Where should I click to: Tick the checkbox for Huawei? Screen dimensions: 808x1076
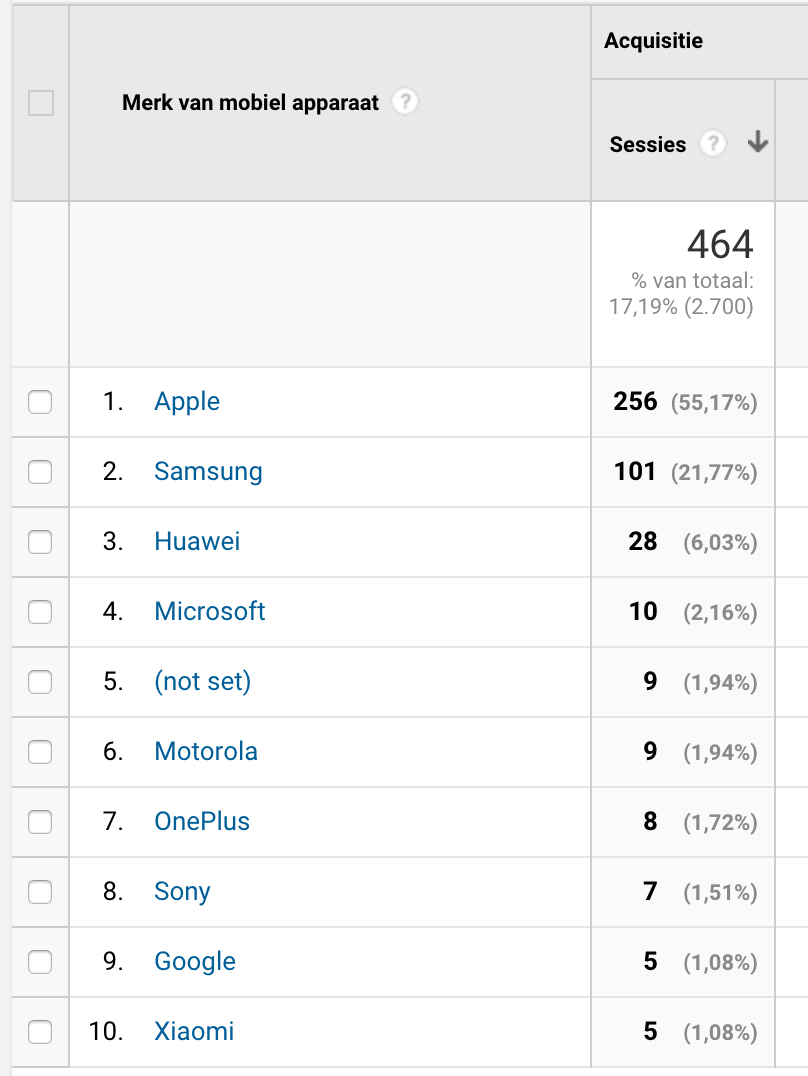coord(40,542)
